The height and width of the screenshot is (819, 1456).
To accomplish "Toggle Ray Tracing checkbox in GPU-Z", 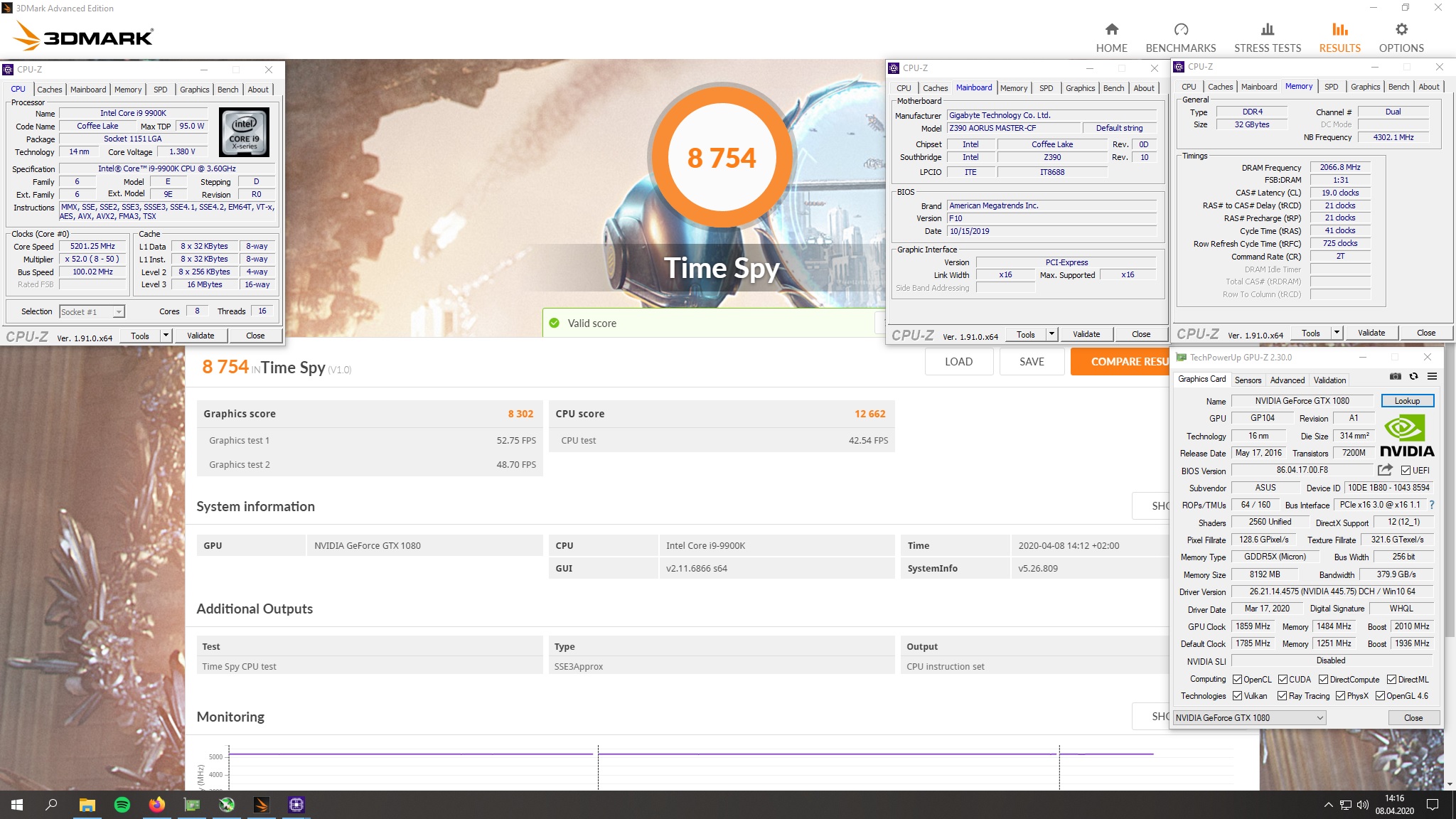I will [1282, 695].
